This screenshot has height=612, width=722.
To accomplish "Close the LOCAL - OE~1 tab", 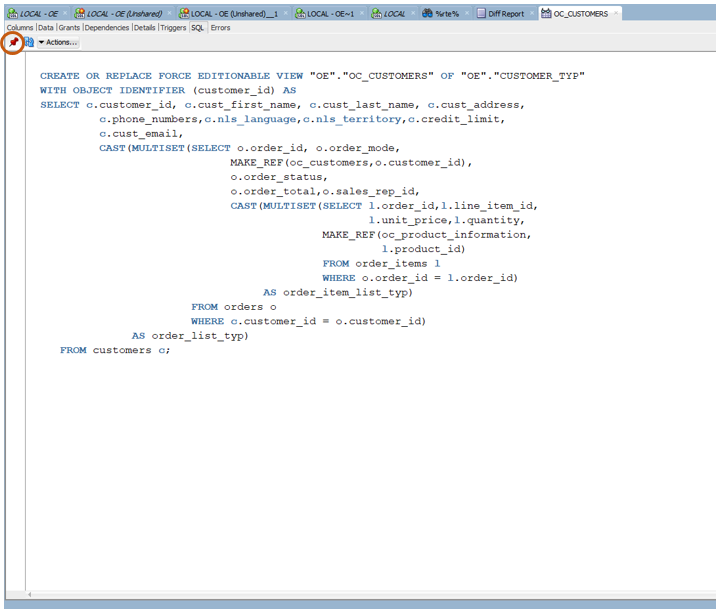I will [362, 13].
